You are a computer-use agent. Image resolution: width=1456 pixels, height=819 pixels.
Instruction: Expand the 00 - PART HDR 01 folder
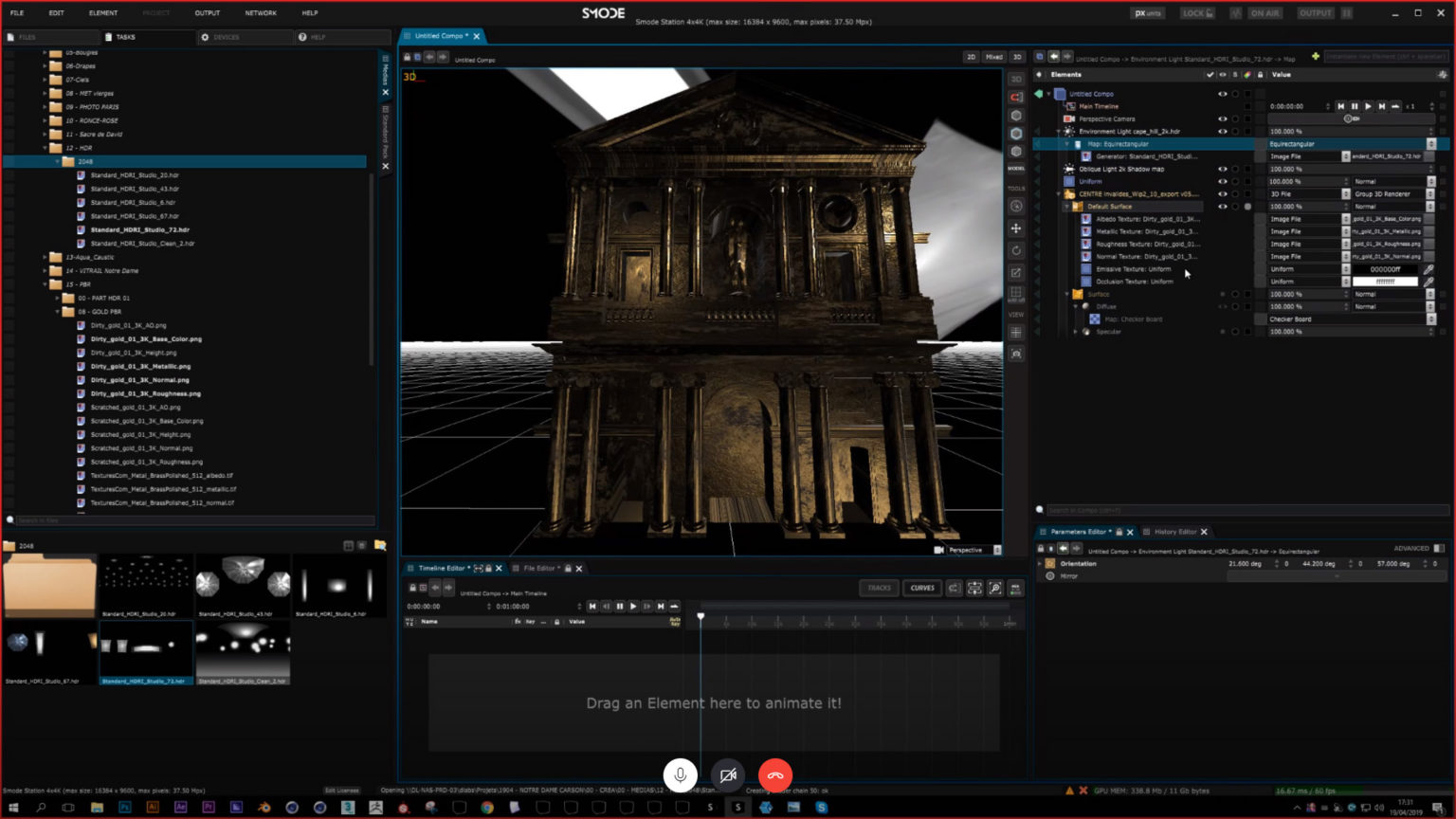tap(58, 298)
